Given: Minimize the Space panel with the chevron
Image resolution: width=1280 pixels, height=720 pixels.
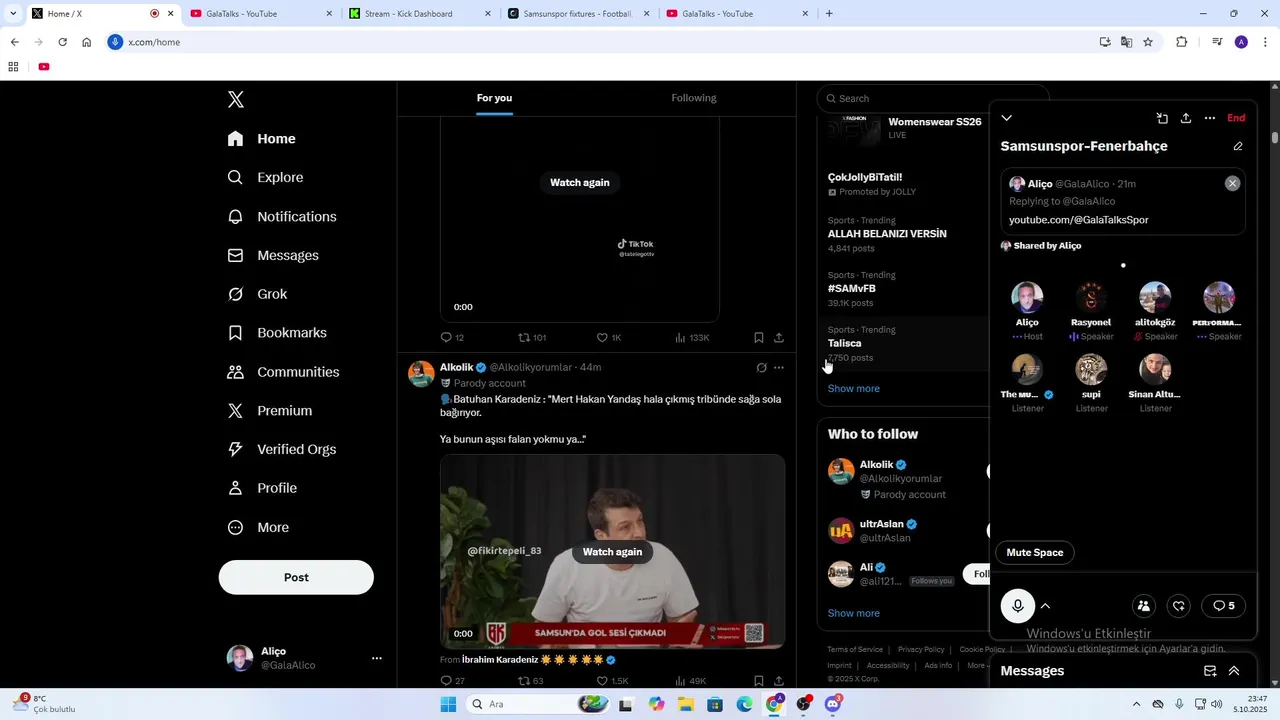Looking at the screenshot, I should point(1007,118).
